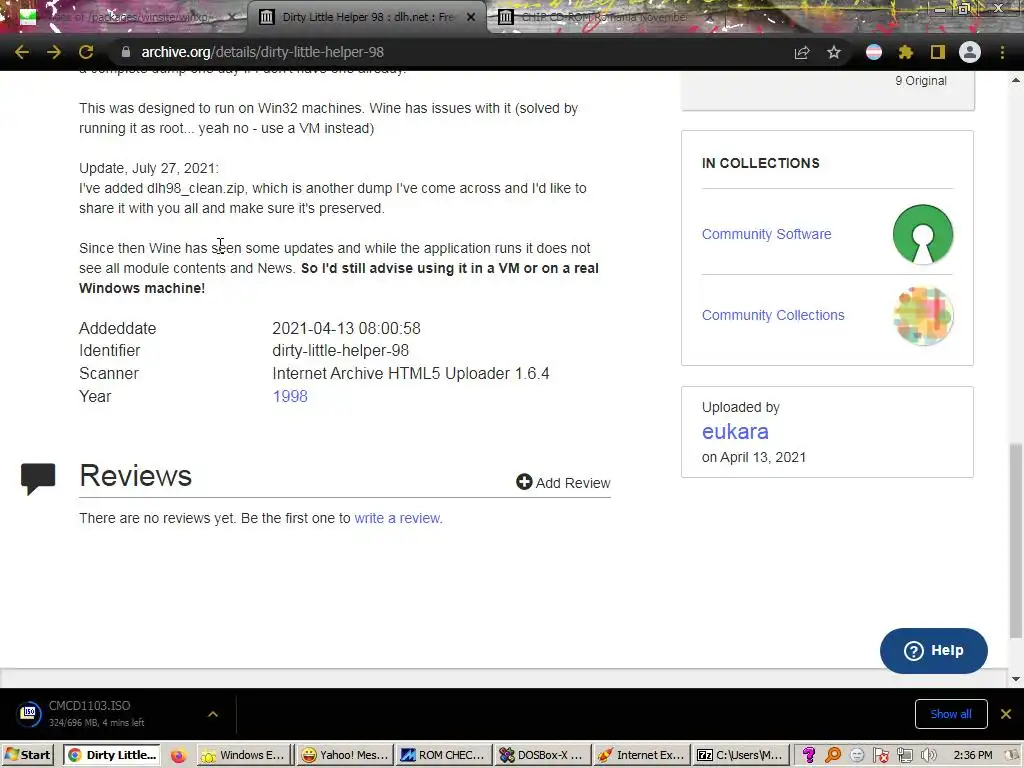Click the Reviews speech bubble icon
Screen dimensions: 1024x768
pyautogui.click(x=38, y=479)
